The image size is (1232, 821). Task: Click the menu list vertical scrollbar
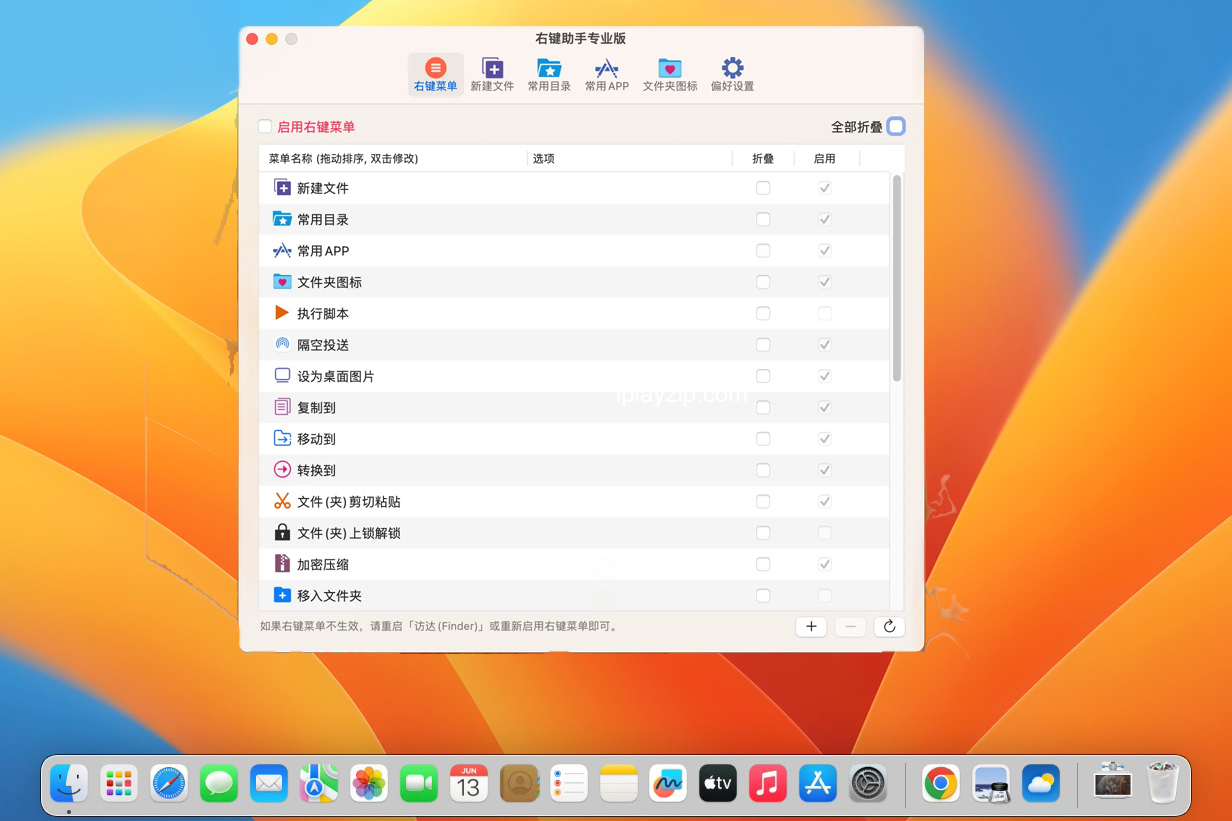(x=897, y=278)
